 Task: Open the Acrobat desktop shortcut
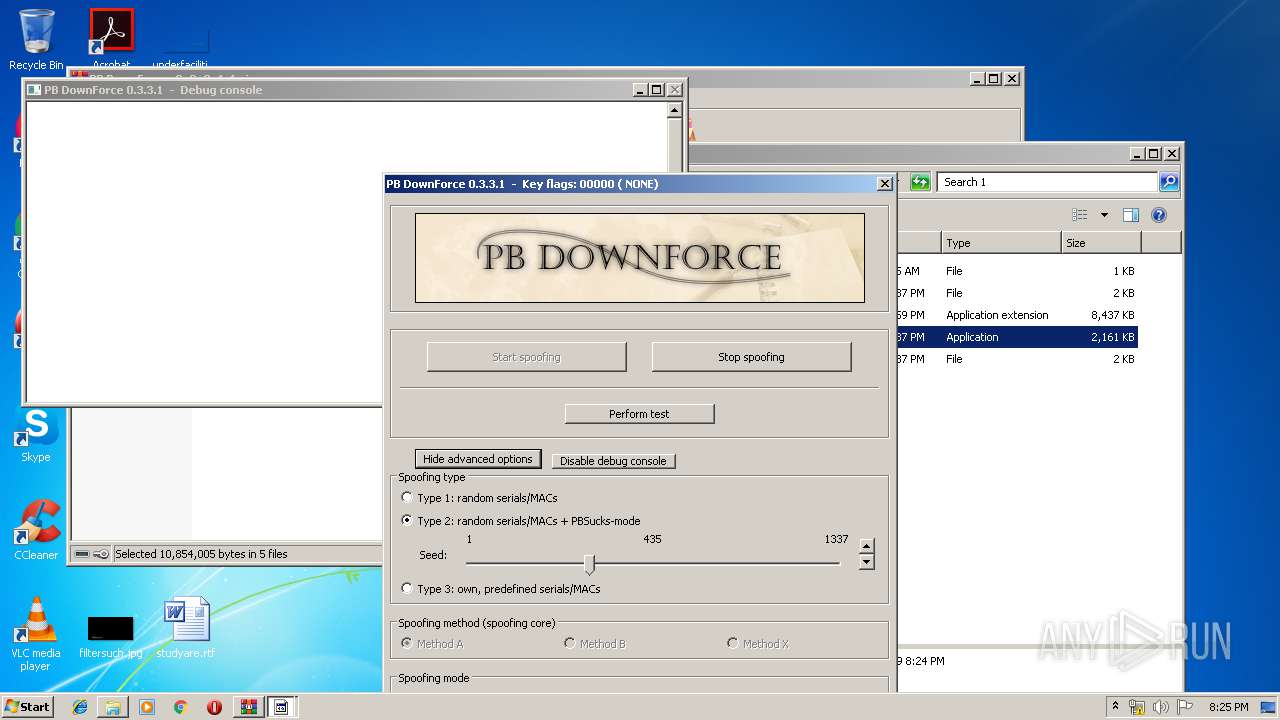[x=111, y=39]
